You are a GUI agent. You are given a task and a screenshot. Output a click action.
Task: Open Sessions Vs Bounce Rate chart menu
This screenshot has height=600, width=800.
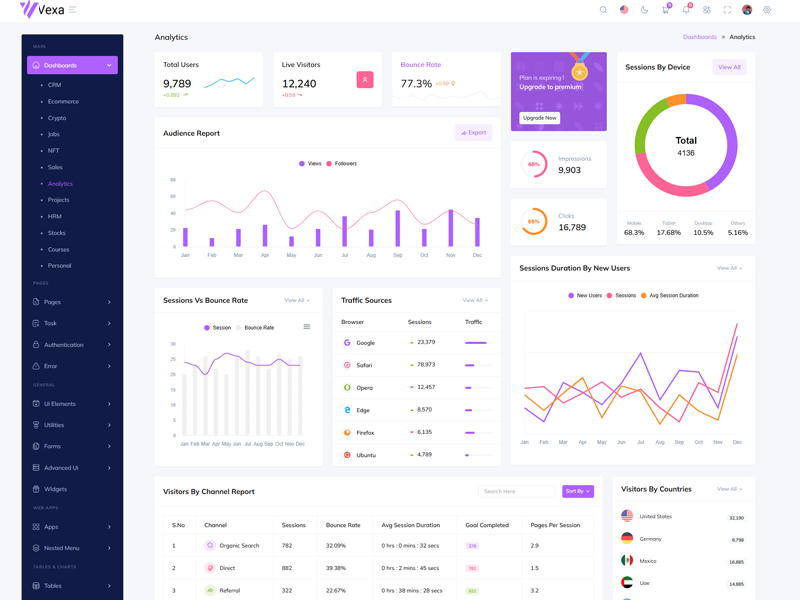(x=306, y=327)
